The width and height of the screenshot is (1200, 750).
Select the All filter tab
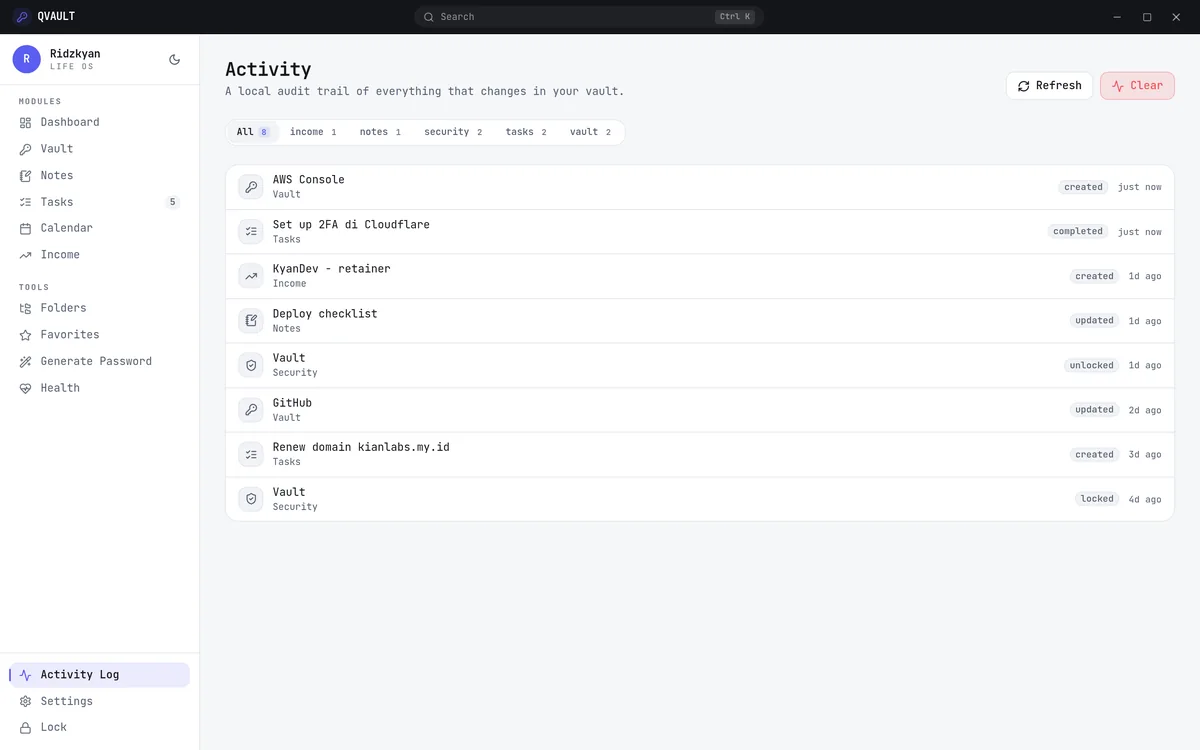click(x=253, y=132)
